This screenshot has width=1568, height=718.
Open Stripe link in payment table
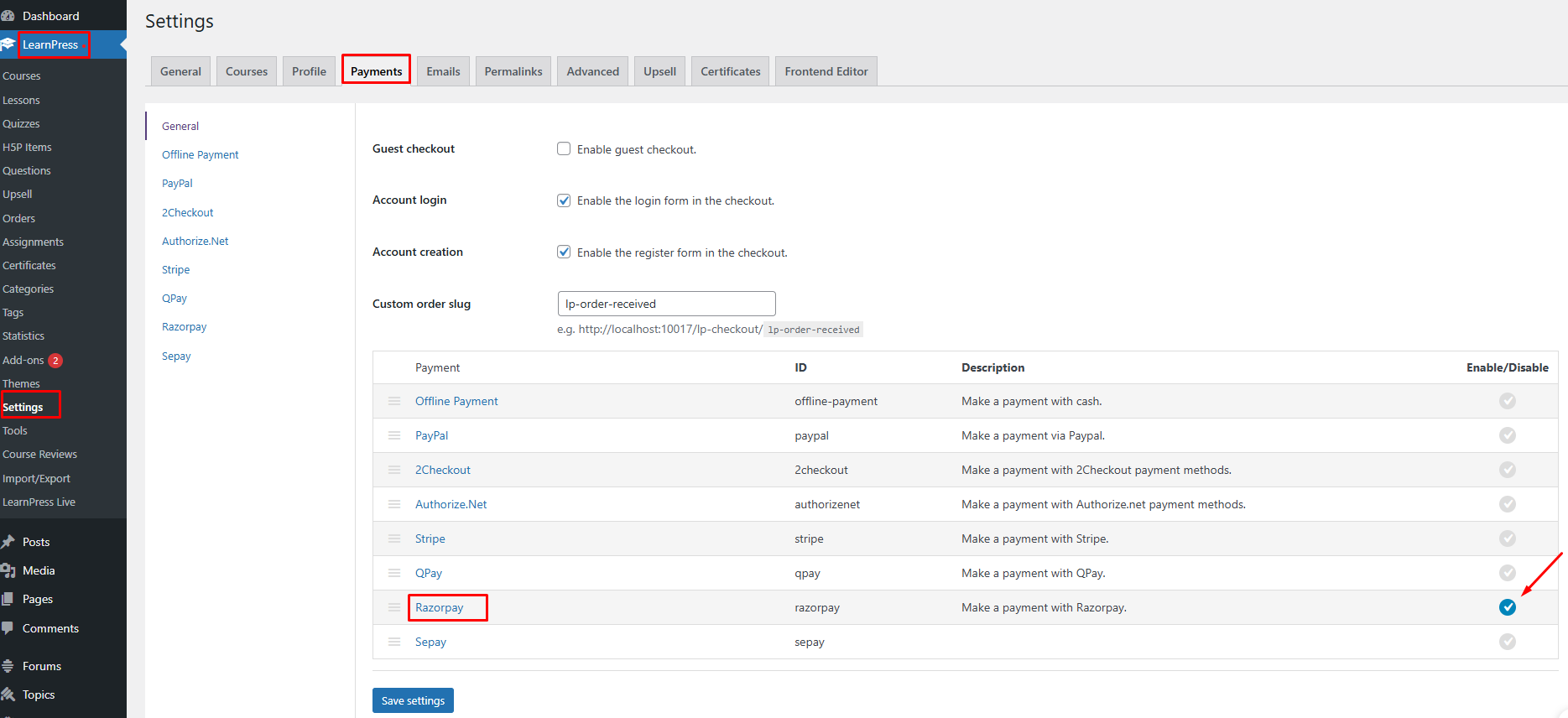click(x=430, y=538)
